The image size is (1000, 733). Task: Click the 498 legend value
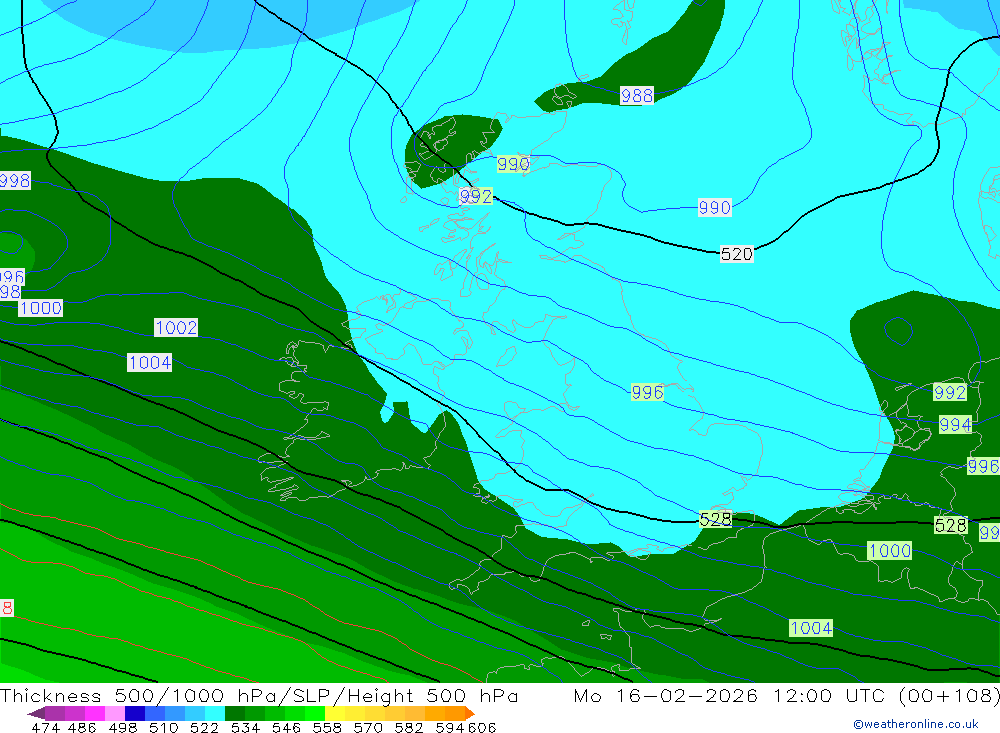[122, 727]
